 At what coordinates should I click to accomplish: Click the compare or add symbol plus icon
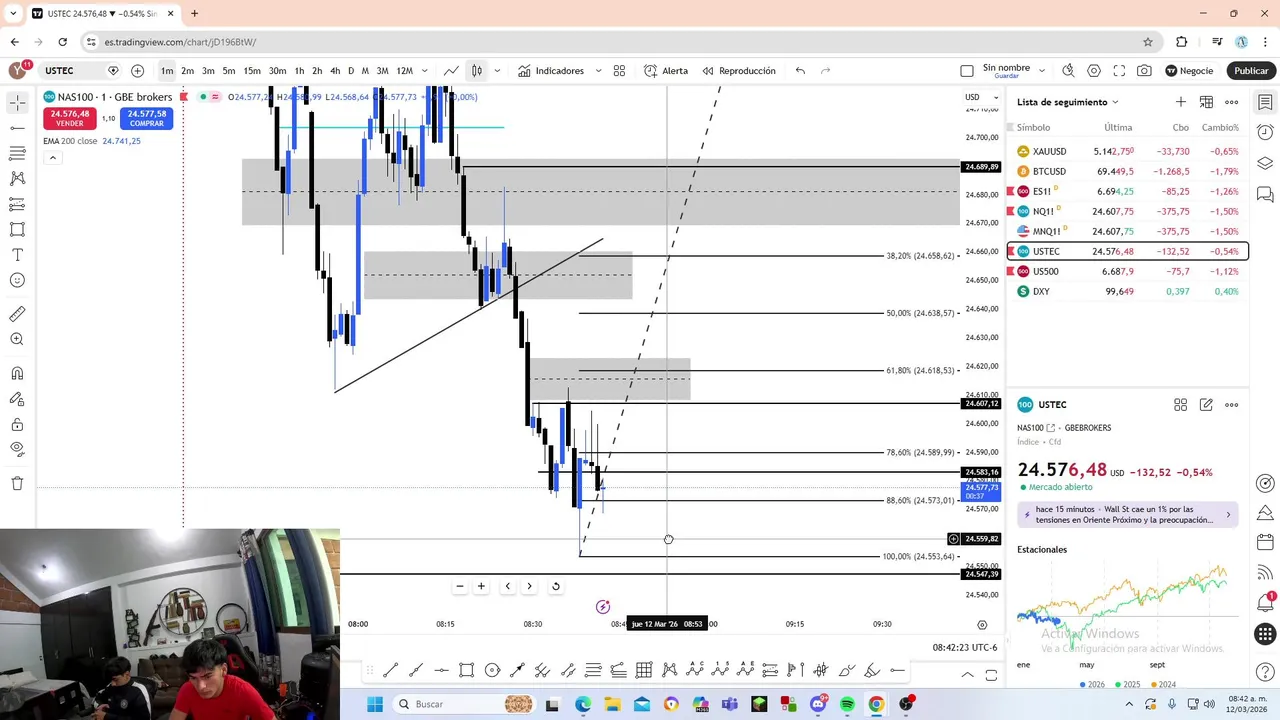[137, 71]
